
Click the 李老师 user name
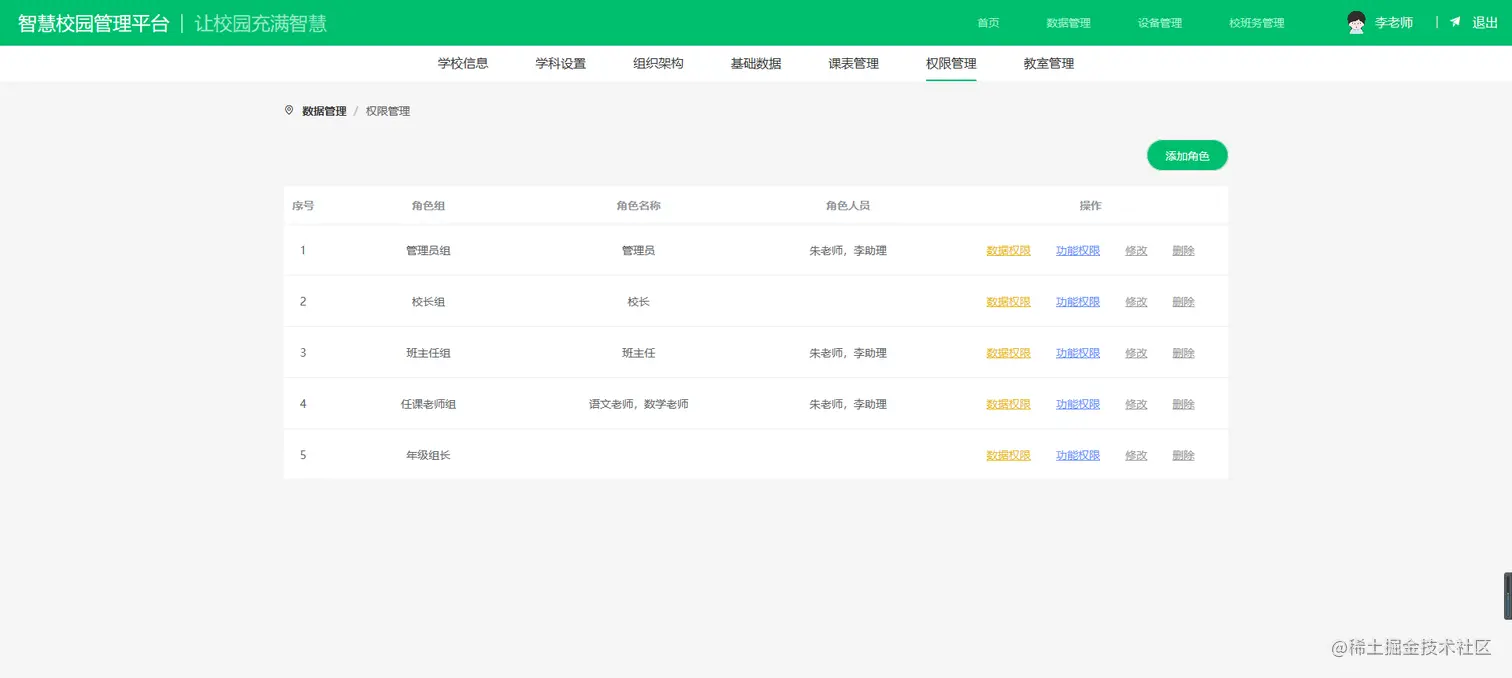[x=1394, y=23]
